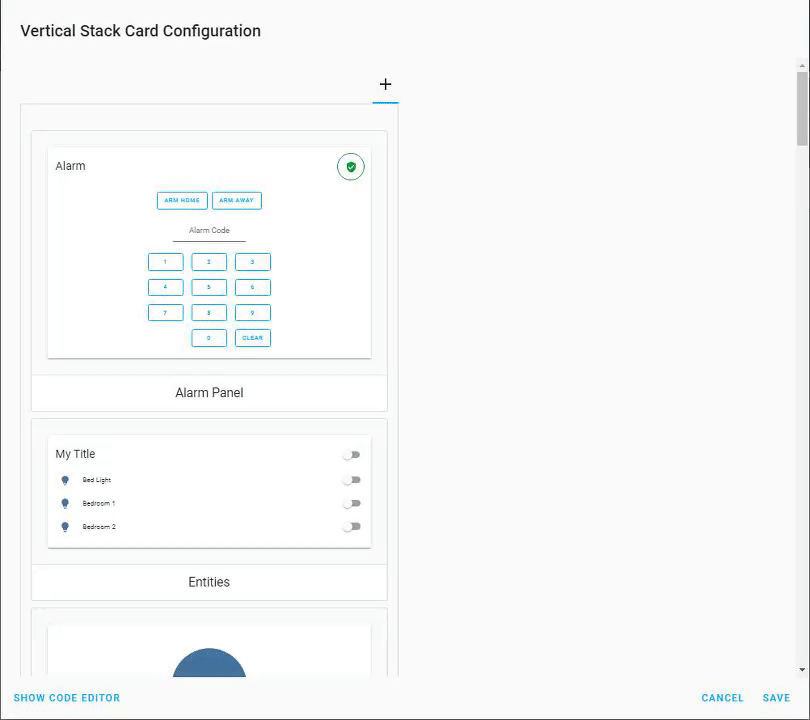Click the Bedroom 2 bulb icon
This screenshot has width=810, height=720.
65,527
